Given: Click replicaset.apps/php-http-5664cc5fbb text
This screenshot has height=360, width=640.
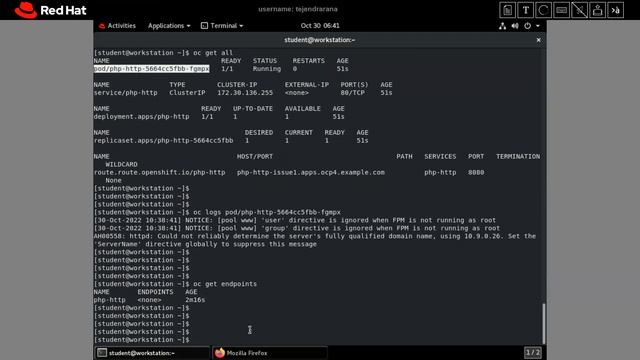Looking at the screenshot, I should point(163,140).
